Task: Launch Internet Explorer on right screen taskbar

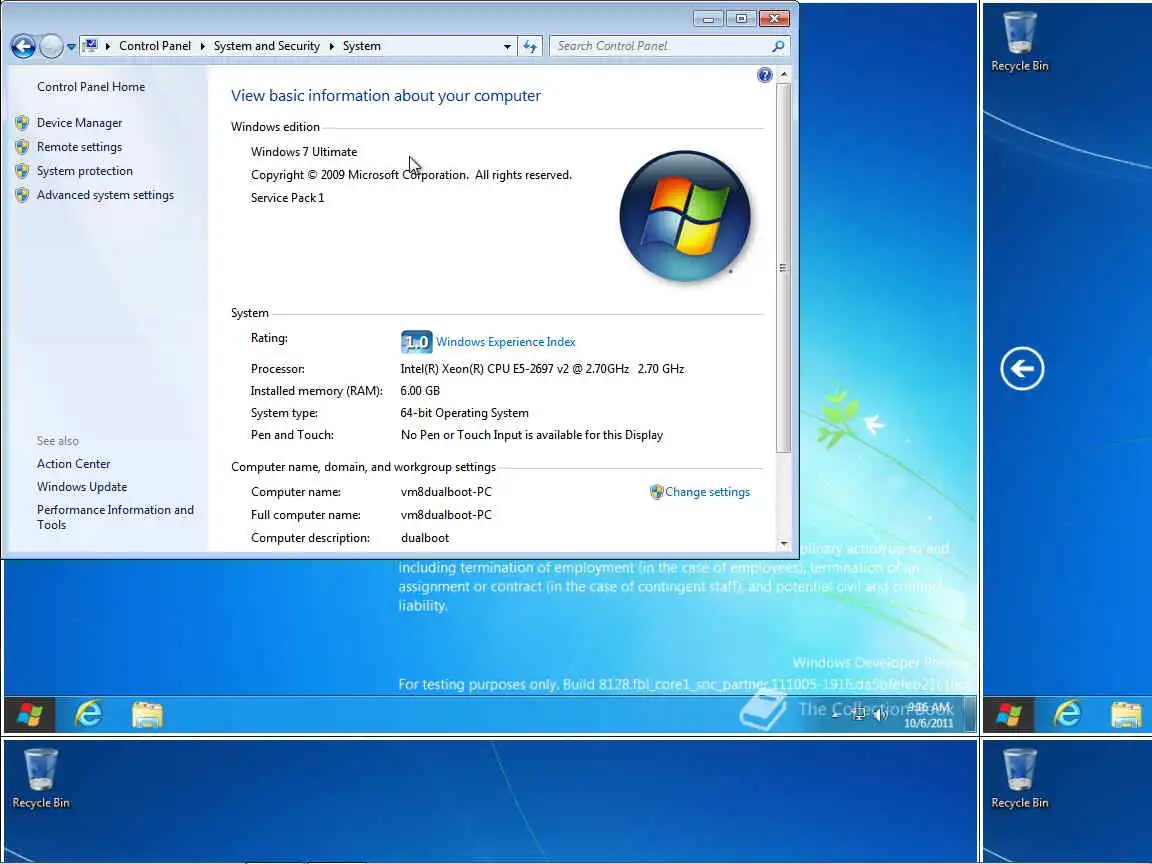Action: [x=1068, y=714]
